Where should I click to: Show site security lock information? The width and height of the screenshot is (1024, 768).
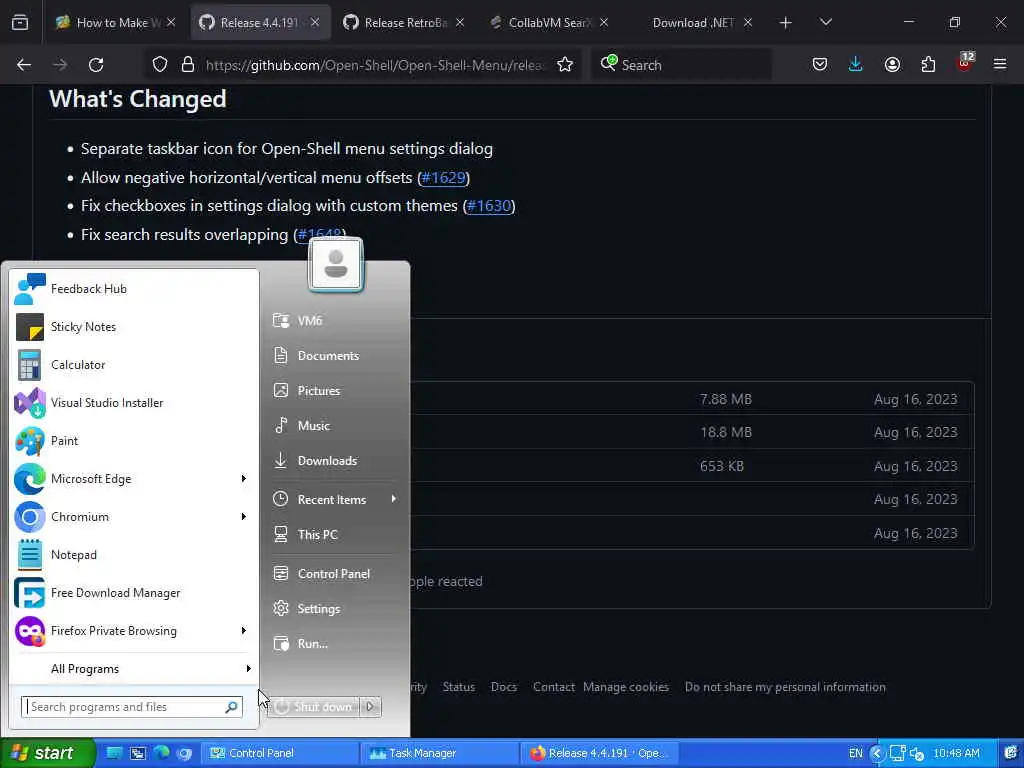click(x=188, y=65)
